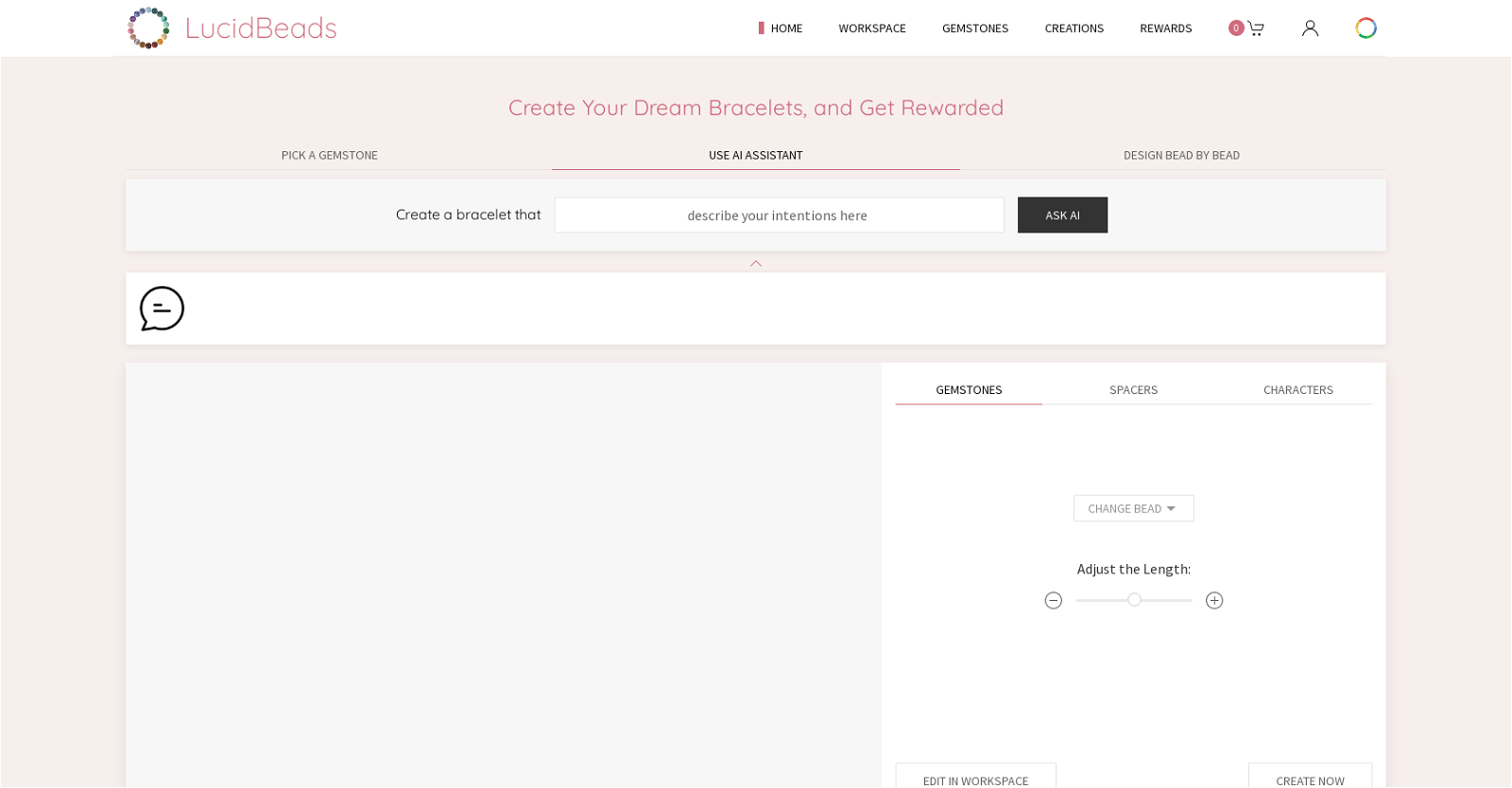Open the Creations navigation item
Image resolution: width=1512 pixels, height=788 pixels.
1074,28
